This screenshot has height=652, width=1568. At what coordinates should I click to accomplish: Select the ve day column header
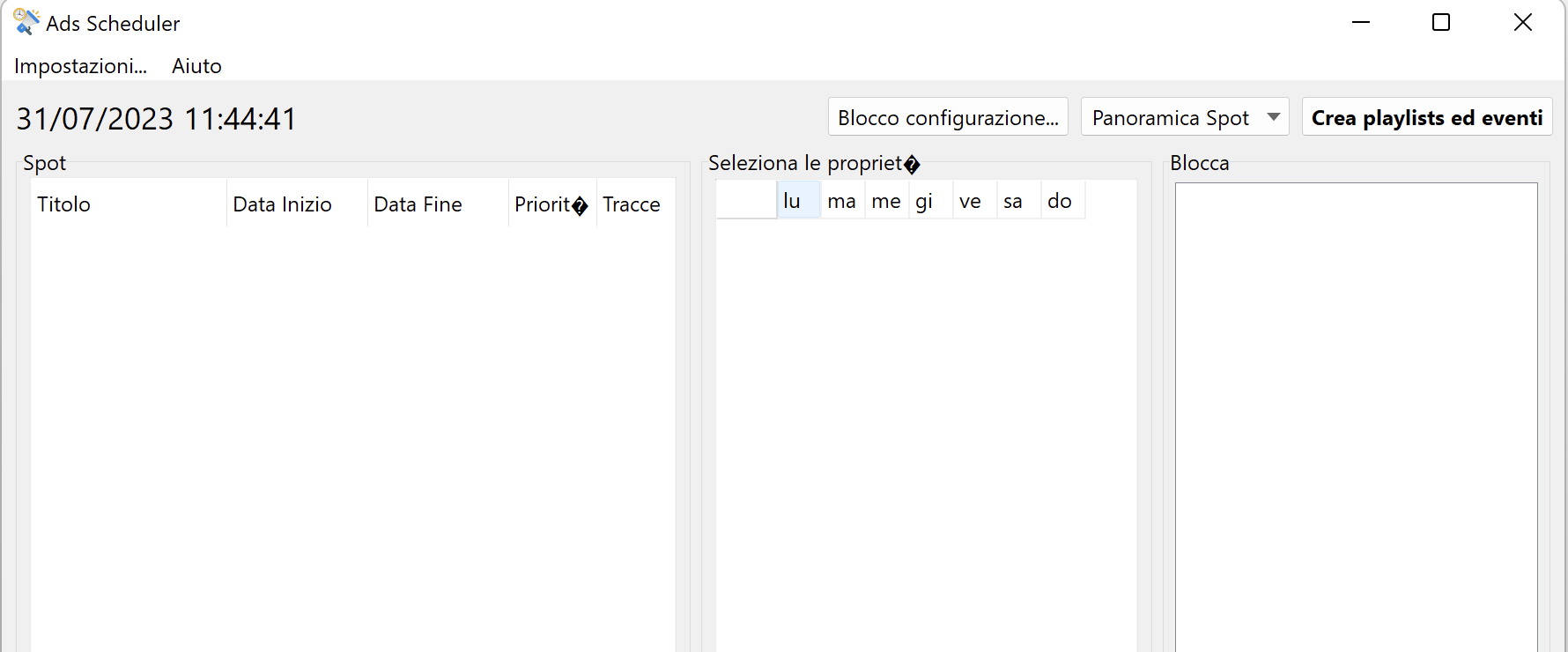click(975, 201)
